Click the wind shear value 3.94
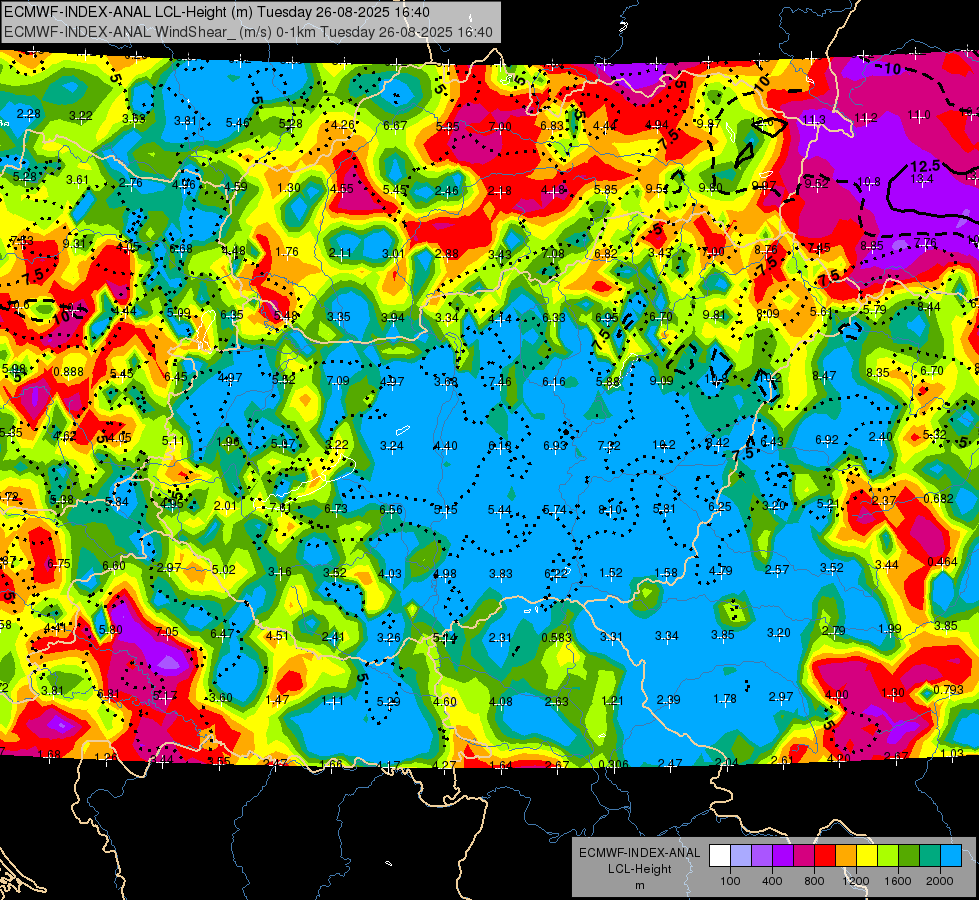This screenshot has width=979, height=900. 393,317
